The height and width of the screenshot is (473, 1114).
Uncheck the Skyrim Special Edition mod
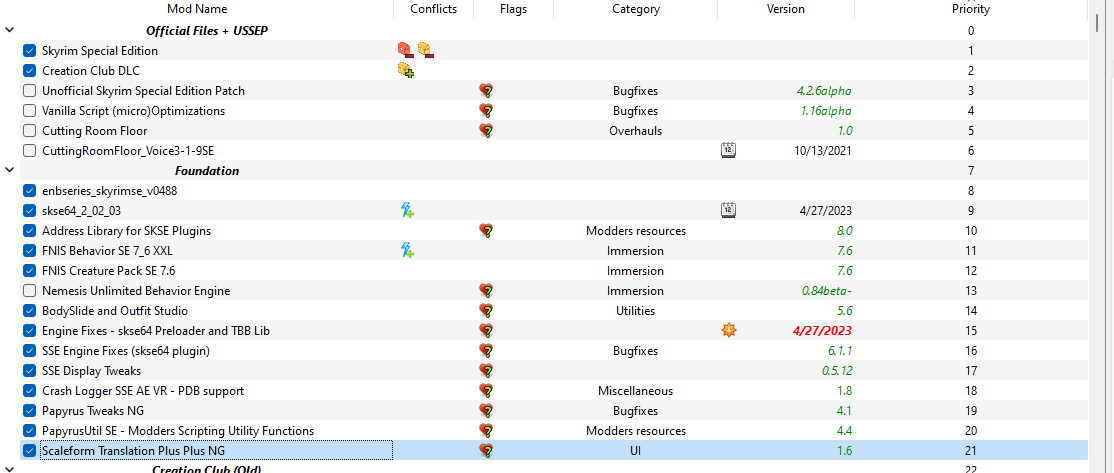click(29, 50)
